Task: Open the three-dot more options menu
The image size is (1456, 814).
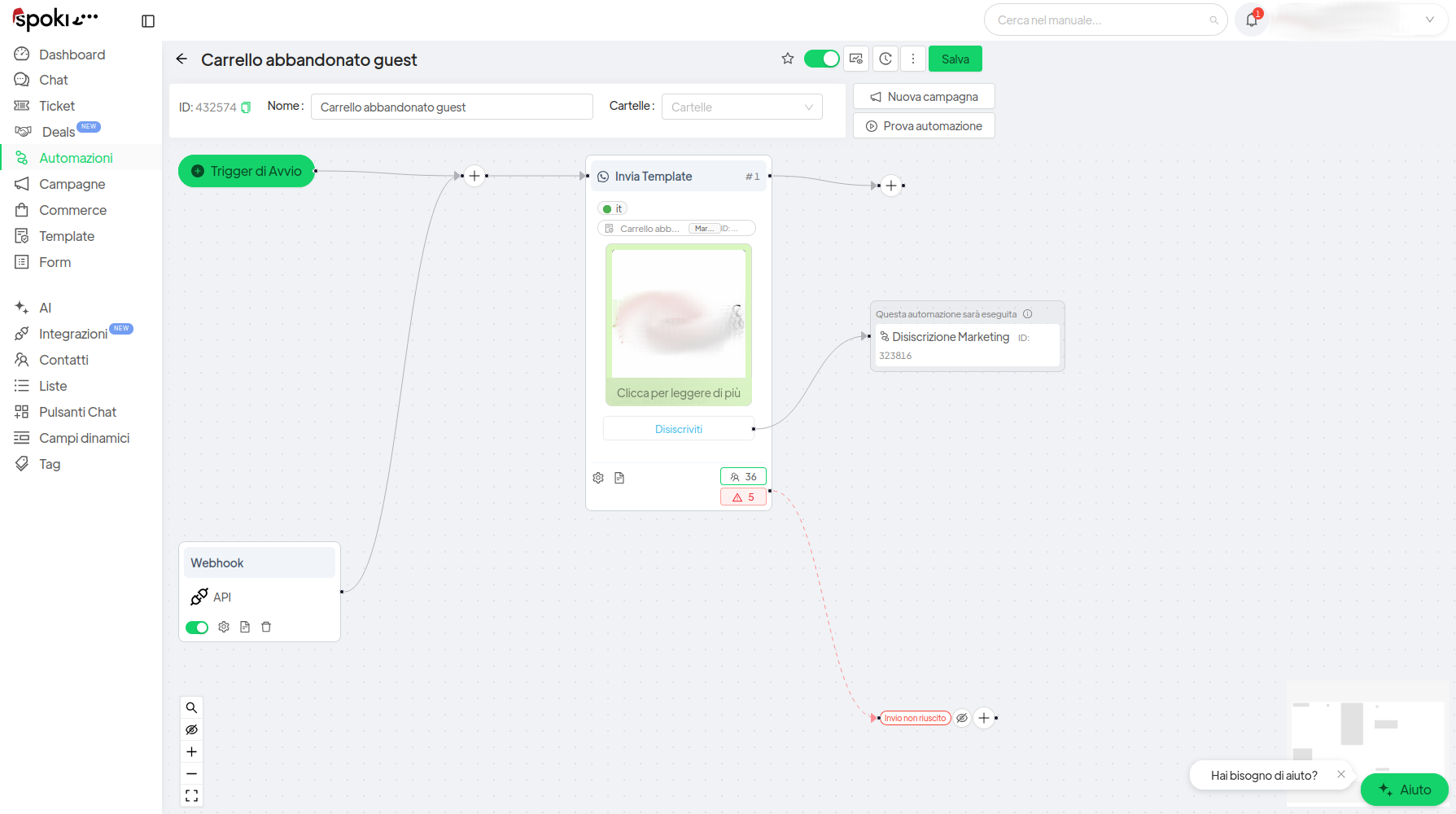Action: [x=913, y=59]
